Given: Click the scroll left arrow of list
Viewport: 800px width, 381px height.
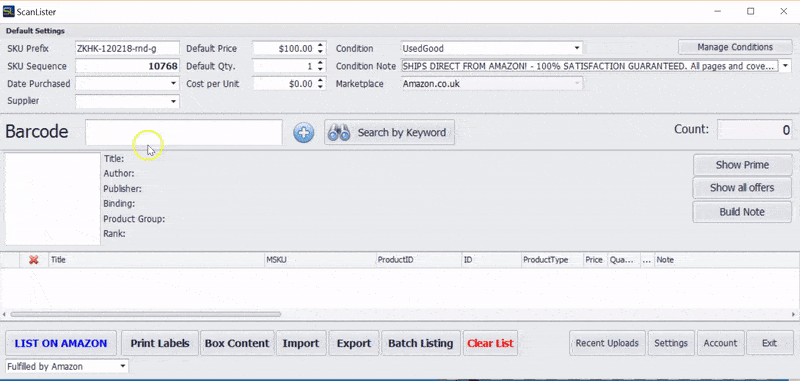Looking at the screenshot, I should pos(4,314).
